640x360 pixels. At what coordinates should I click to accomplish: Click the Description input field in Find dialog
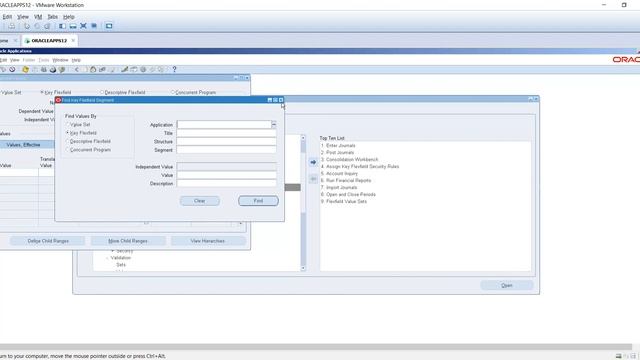coord(227,184)
